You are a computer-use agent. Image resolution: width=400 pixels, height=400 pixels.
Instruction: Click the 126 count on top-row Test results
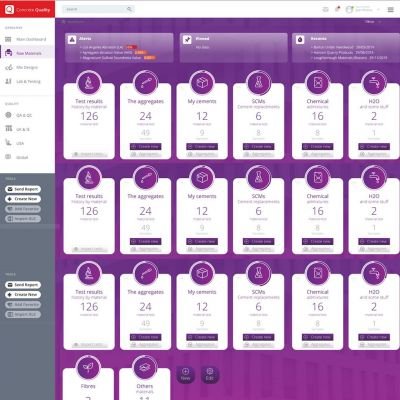click(x=89, y=116)
